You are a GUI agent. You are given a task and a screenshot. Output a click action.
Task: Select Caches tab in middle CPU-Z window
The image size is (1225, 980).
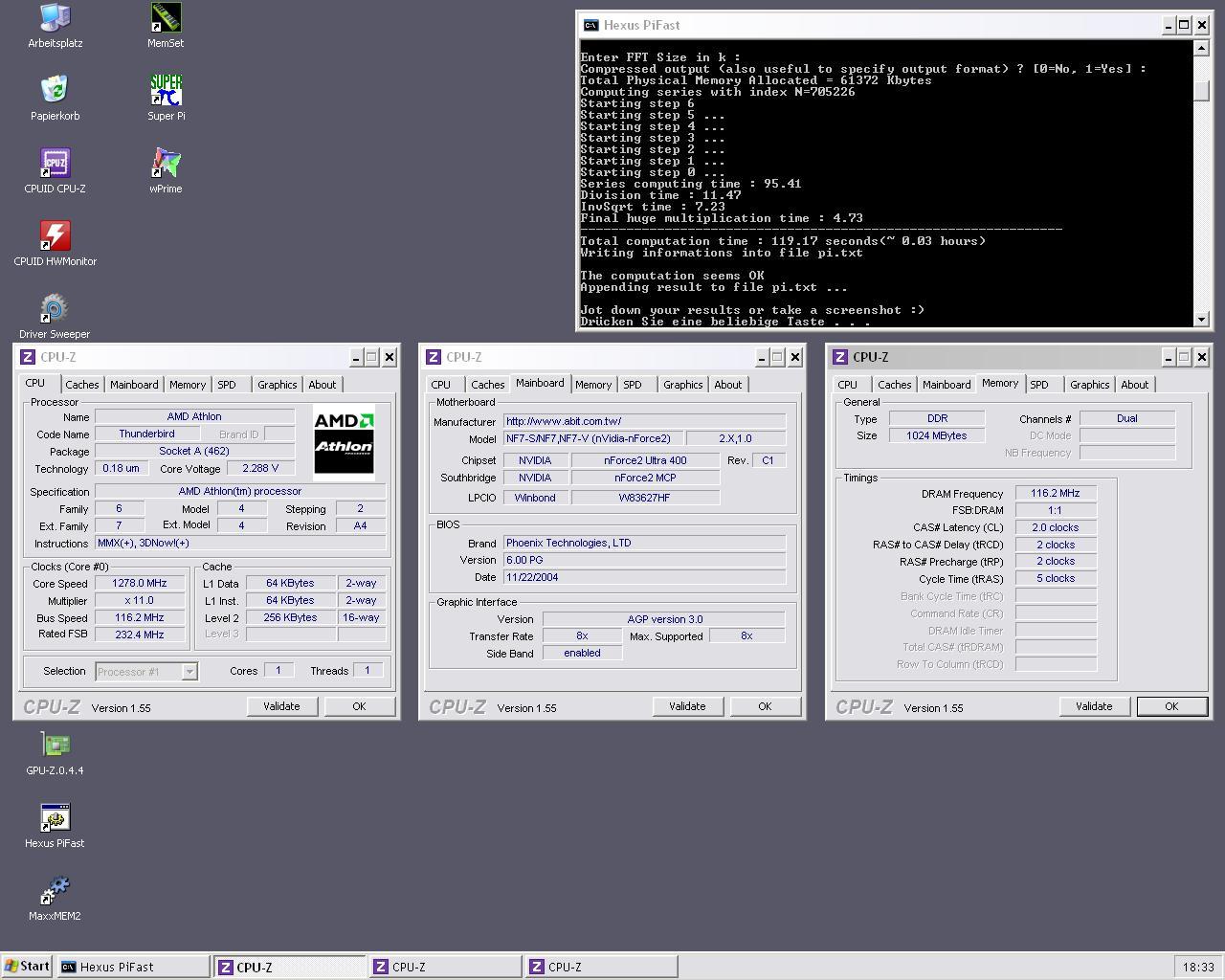[488, 384]
